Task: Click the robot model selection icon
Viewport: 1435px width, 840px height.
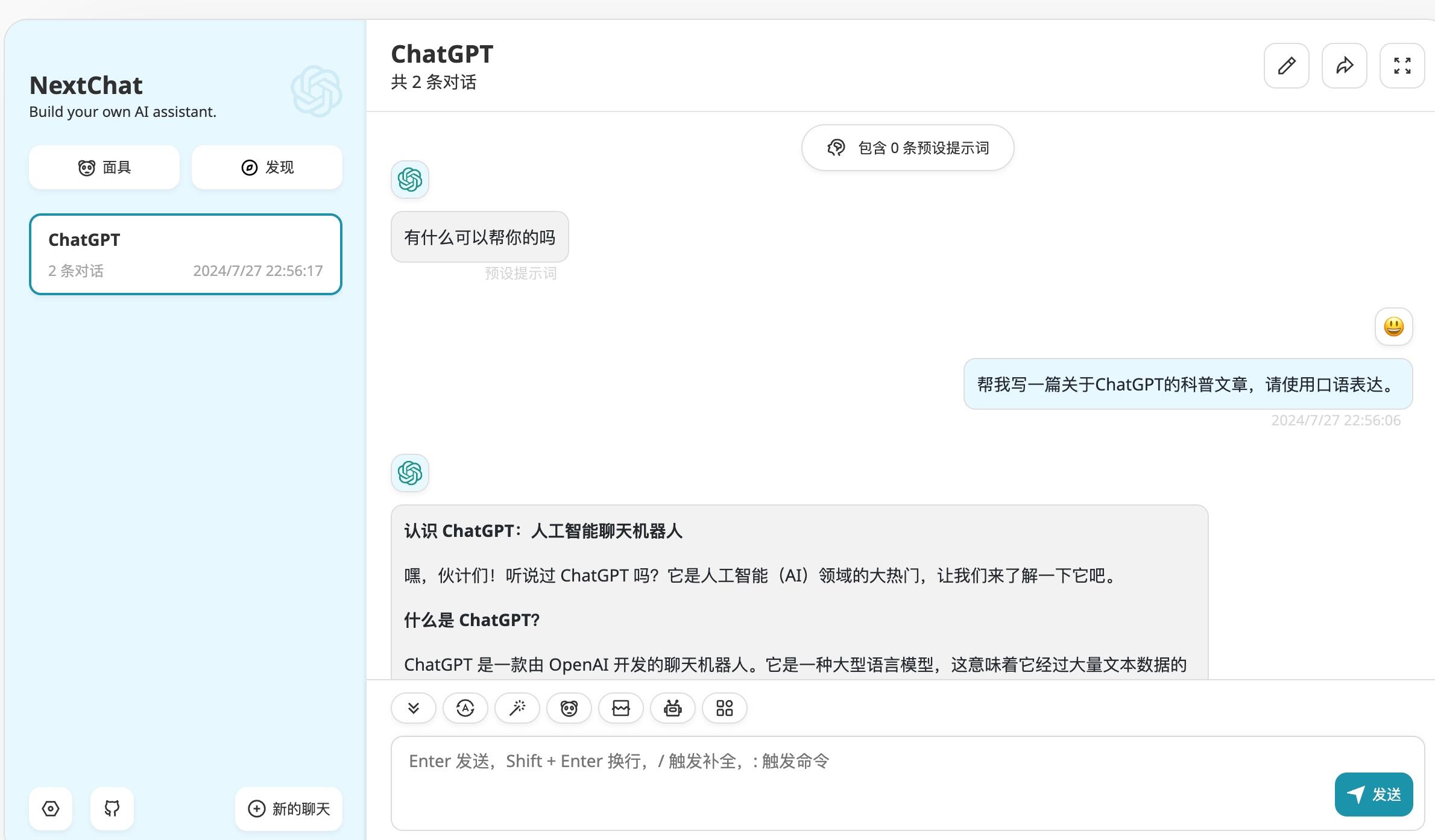Action: click(x=672, y=708)
